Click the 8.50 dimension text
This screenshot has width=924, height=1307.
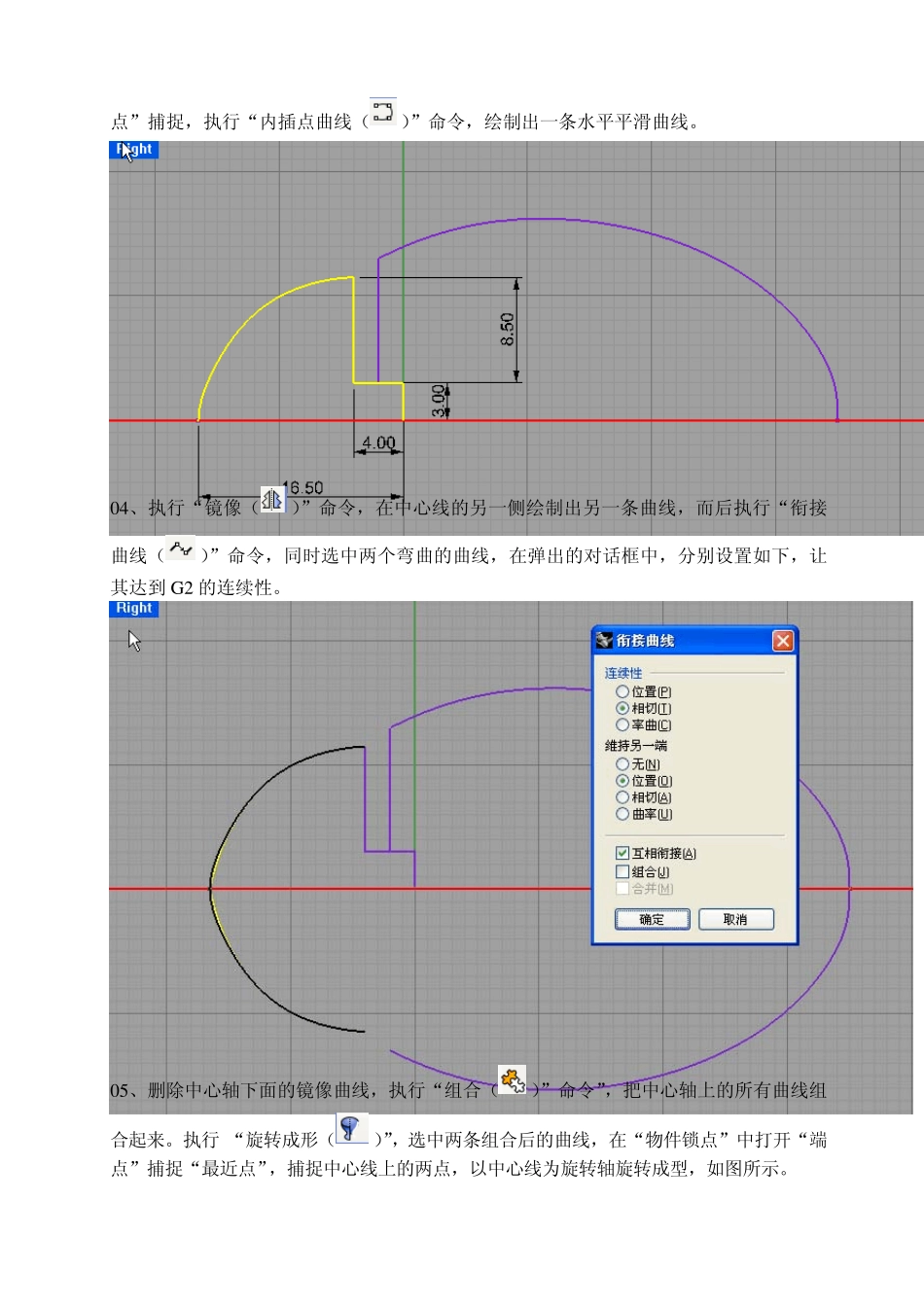click(507, 329)
